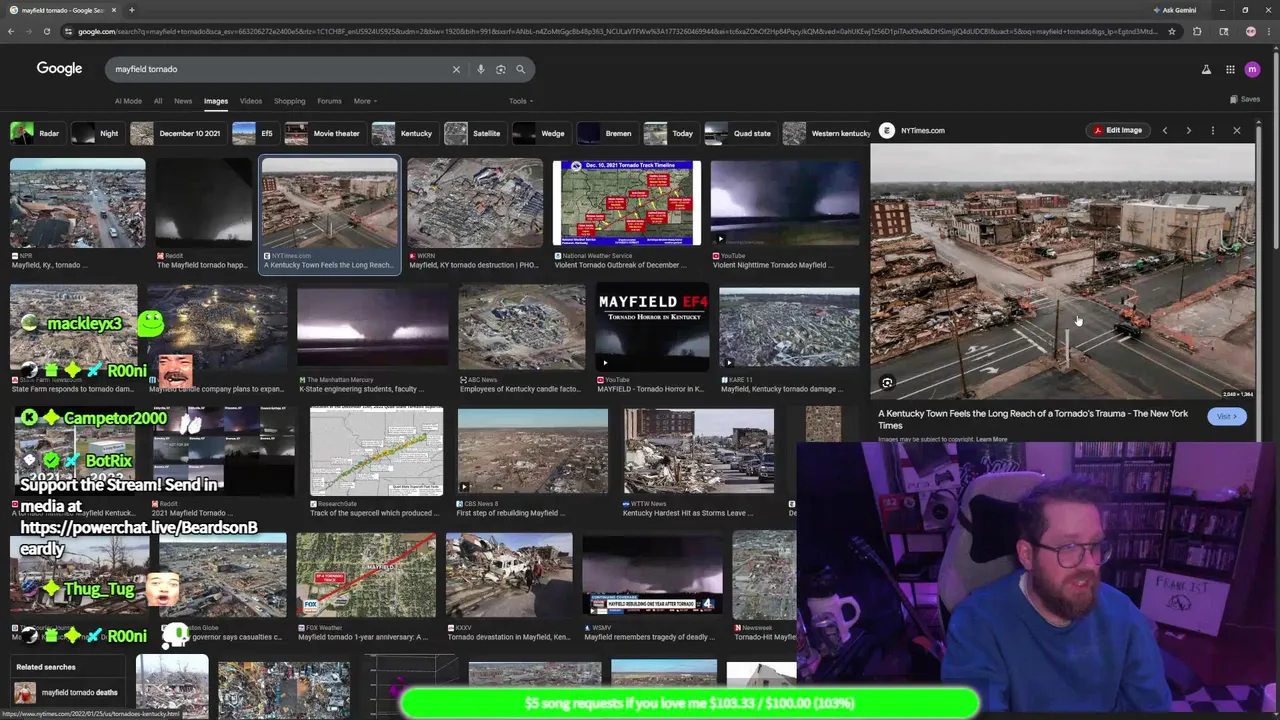Reload the page
This screenshot has height=720, width=1280.
click(x=46, y=31)
